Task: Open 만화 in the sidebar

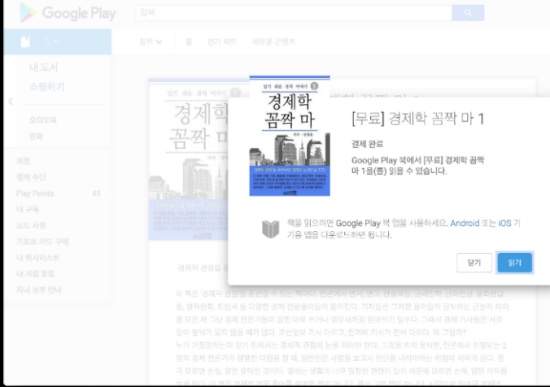Action: [x=36, y=136]
